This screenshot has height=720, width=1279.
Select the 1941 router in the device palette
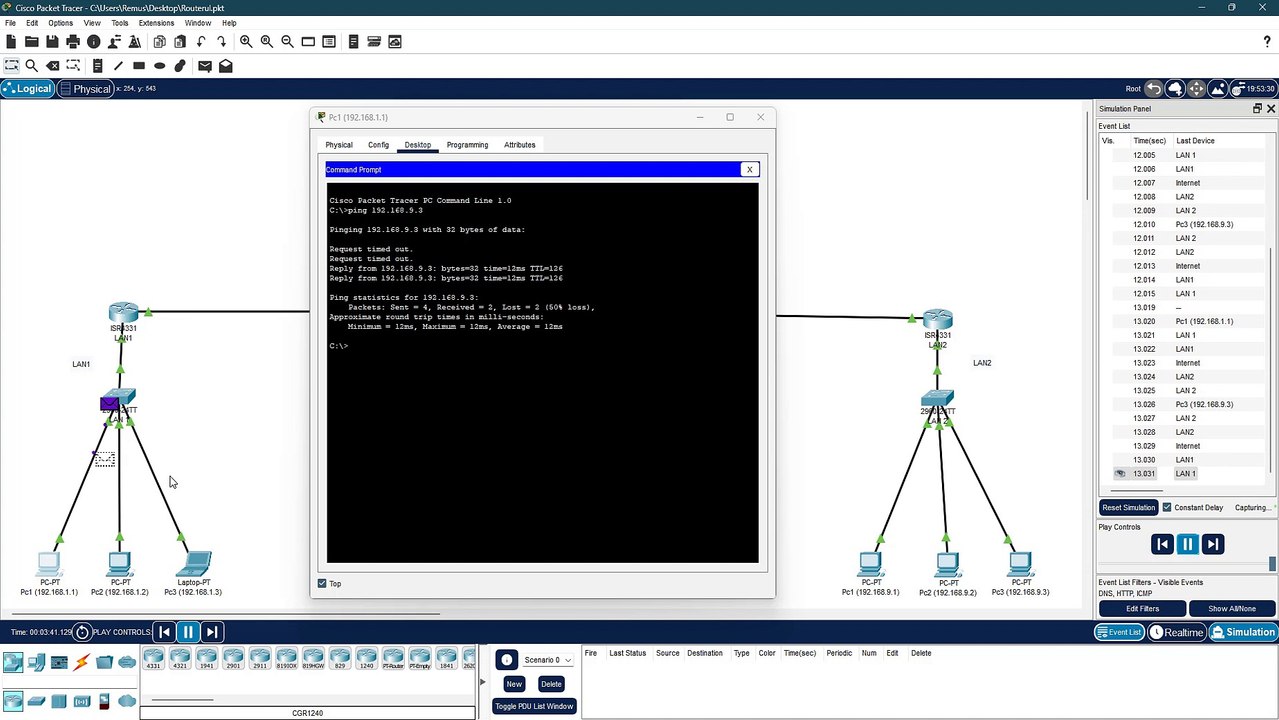coord(207,659)
